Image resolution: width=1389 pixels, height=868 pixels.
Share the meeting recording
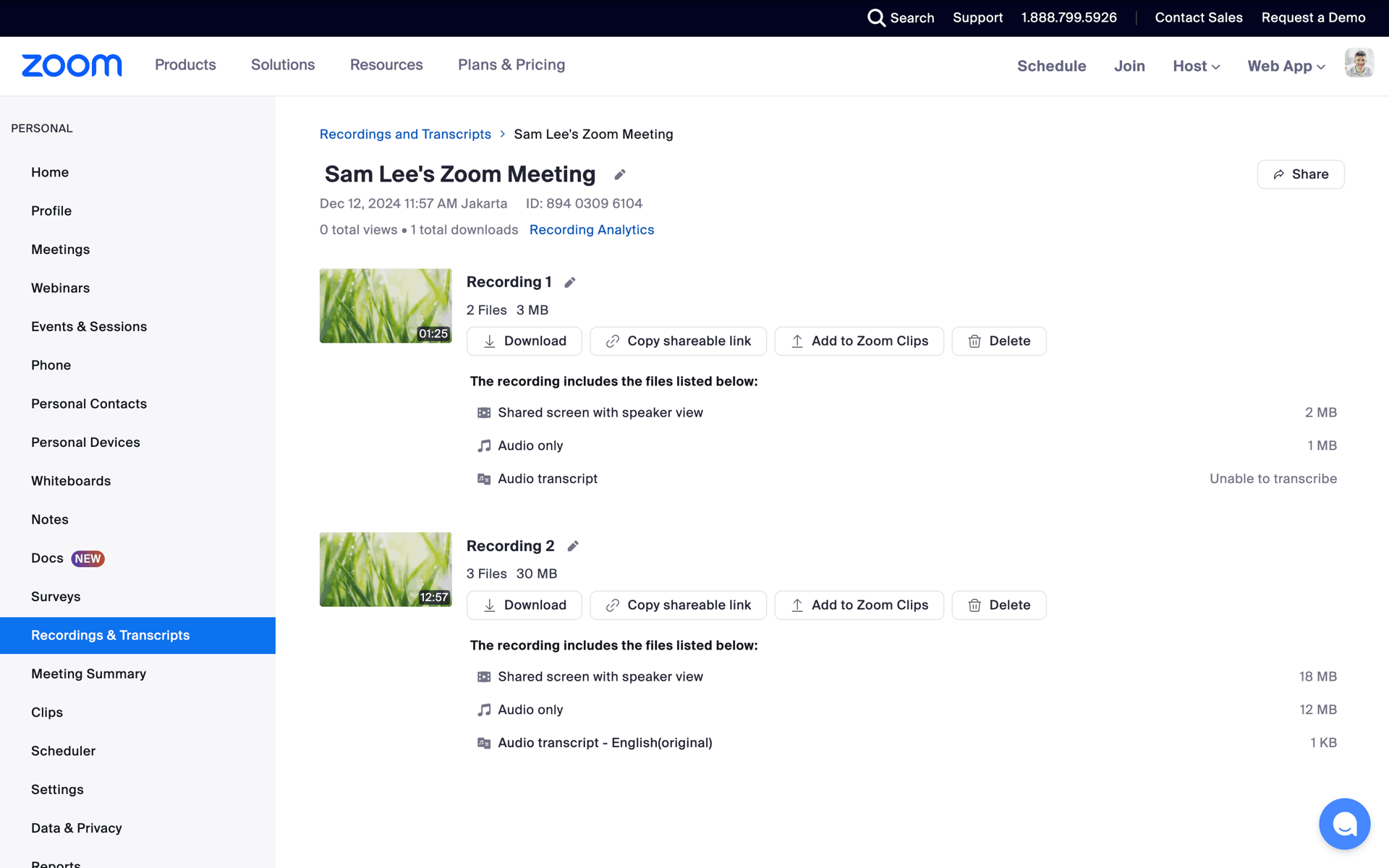point(1300,174)
